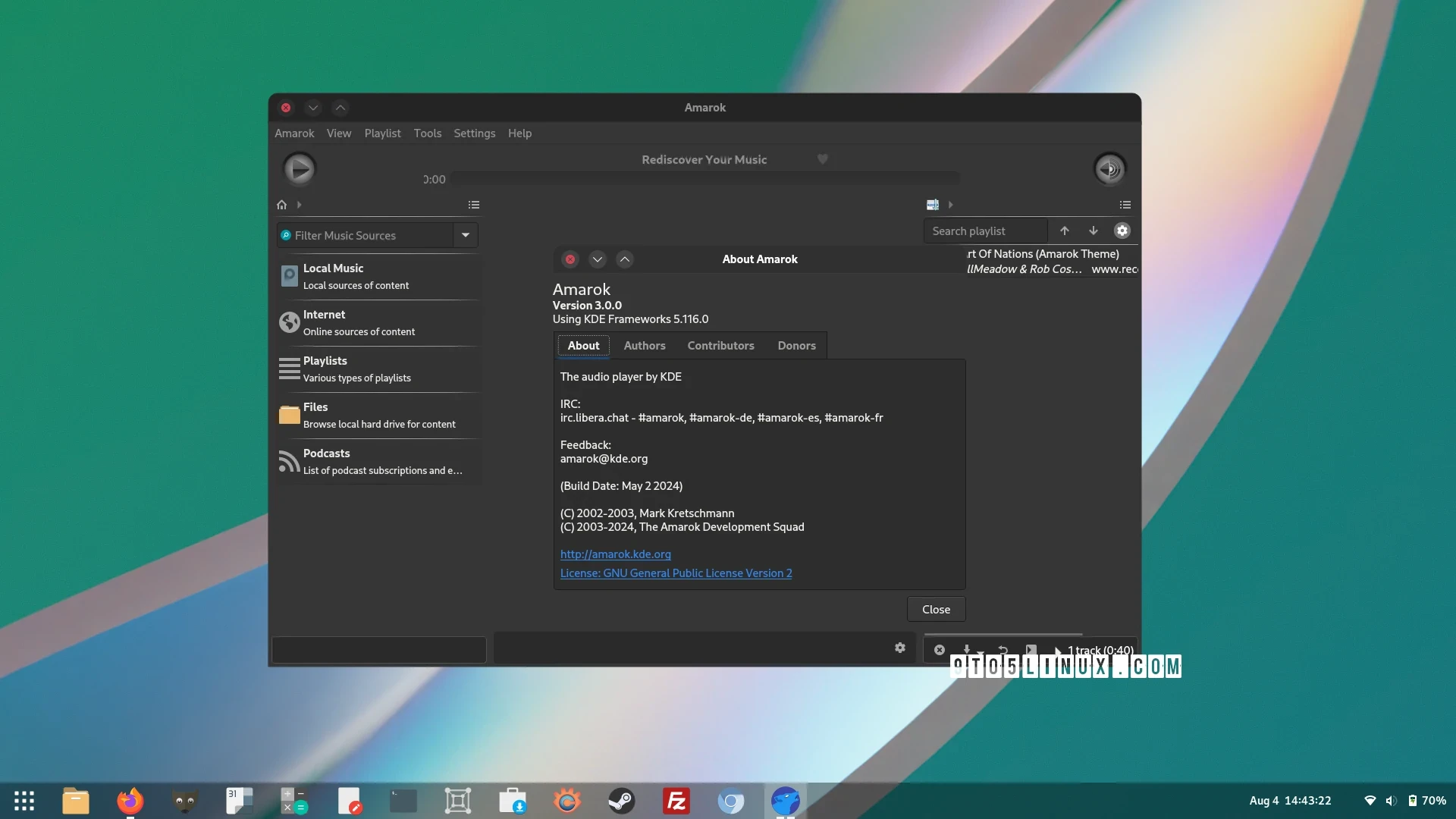Click the playlist queue play-box icon

coord(1031,650)
